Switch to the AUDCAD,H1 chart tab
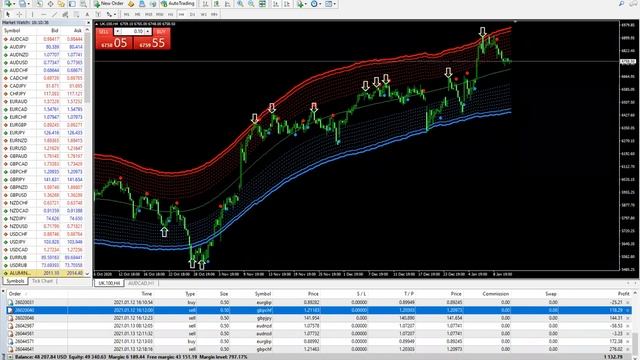The width and height of the screenshot is (640, 360). pyautogui.click(x=141, y=283)
